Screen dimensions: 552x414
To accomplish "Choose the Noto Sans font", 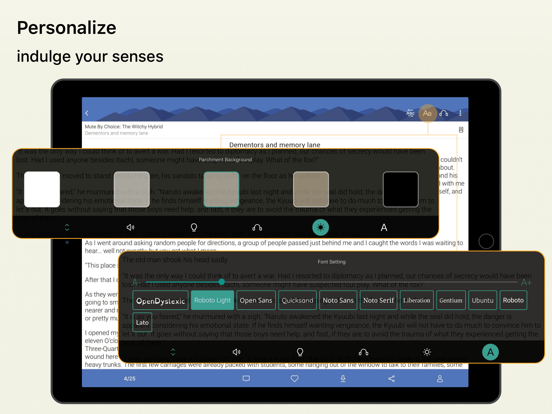I will tap(338, 300).
